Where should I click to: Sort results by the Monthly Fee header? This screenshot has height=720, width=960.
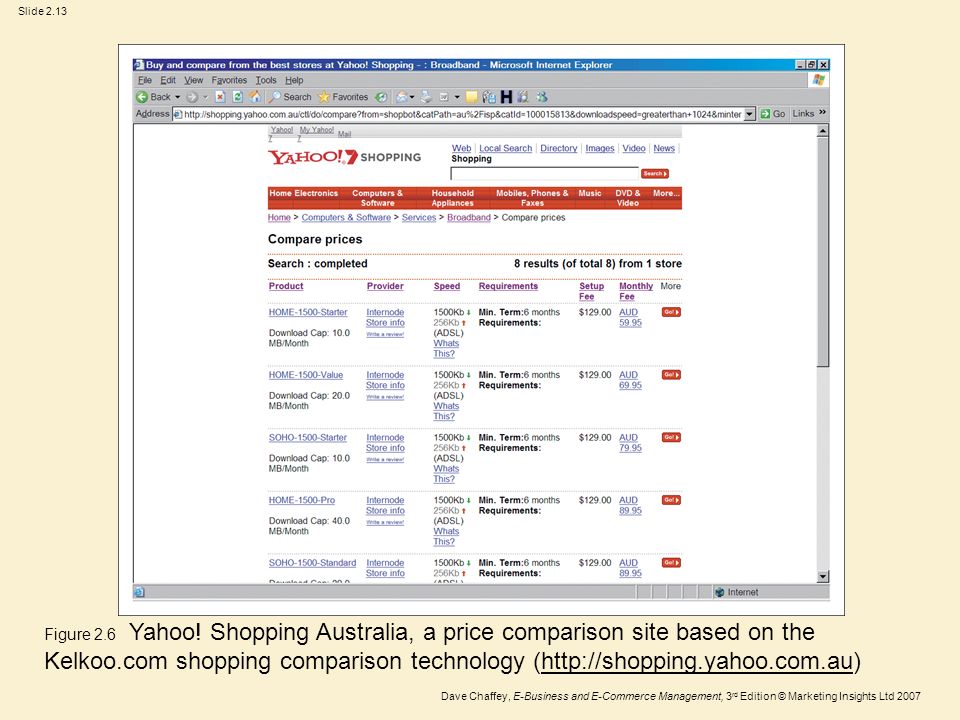click(636, 291)
